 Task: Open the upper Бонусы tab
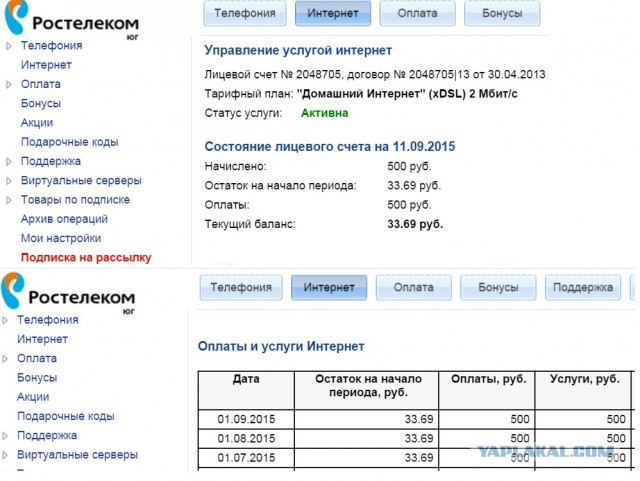click(x=502, y=13)
